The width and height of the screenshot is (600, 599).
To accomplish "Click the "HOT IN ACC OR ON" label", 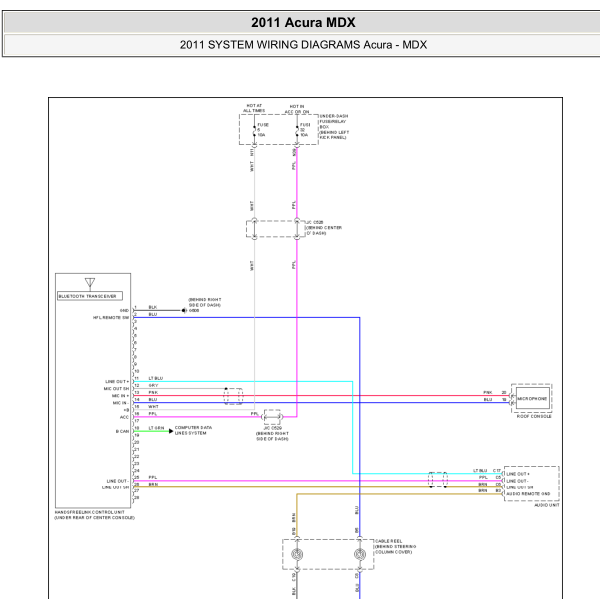I will (x=297, y=109).
